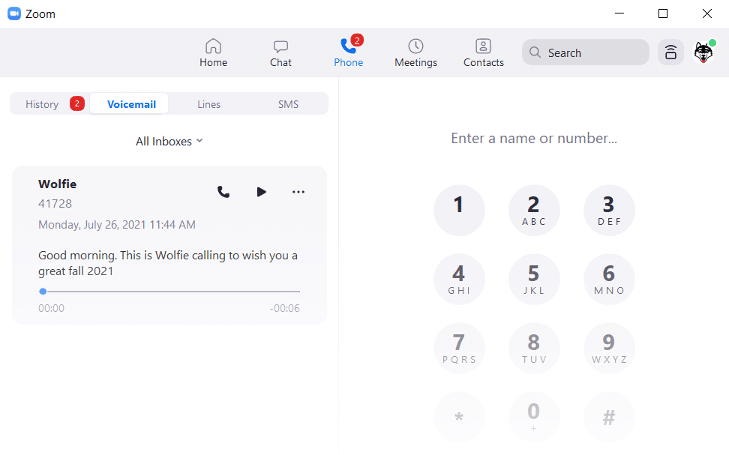Open the SMS tab
This screenshot has width=729, height=455.
[x=288, y=104]
